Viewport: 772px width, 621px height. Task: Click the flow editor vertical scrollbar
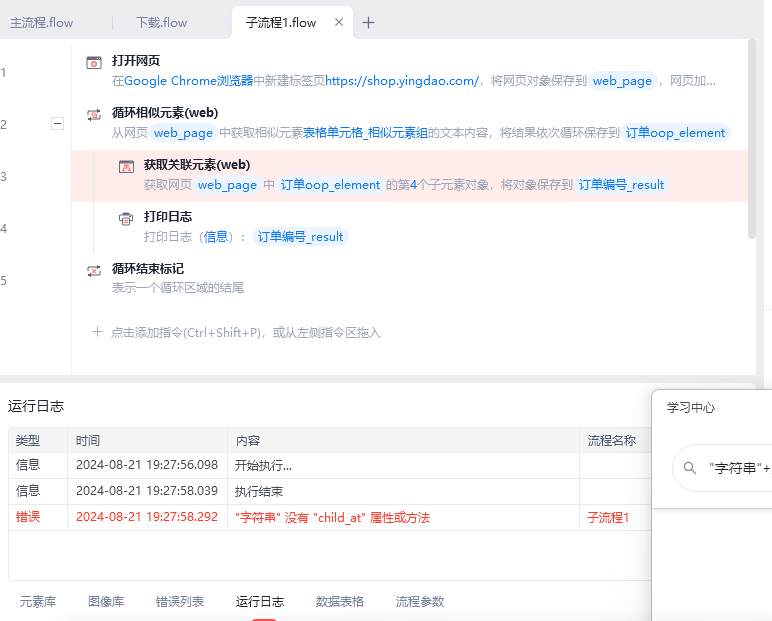click(751, 139)
